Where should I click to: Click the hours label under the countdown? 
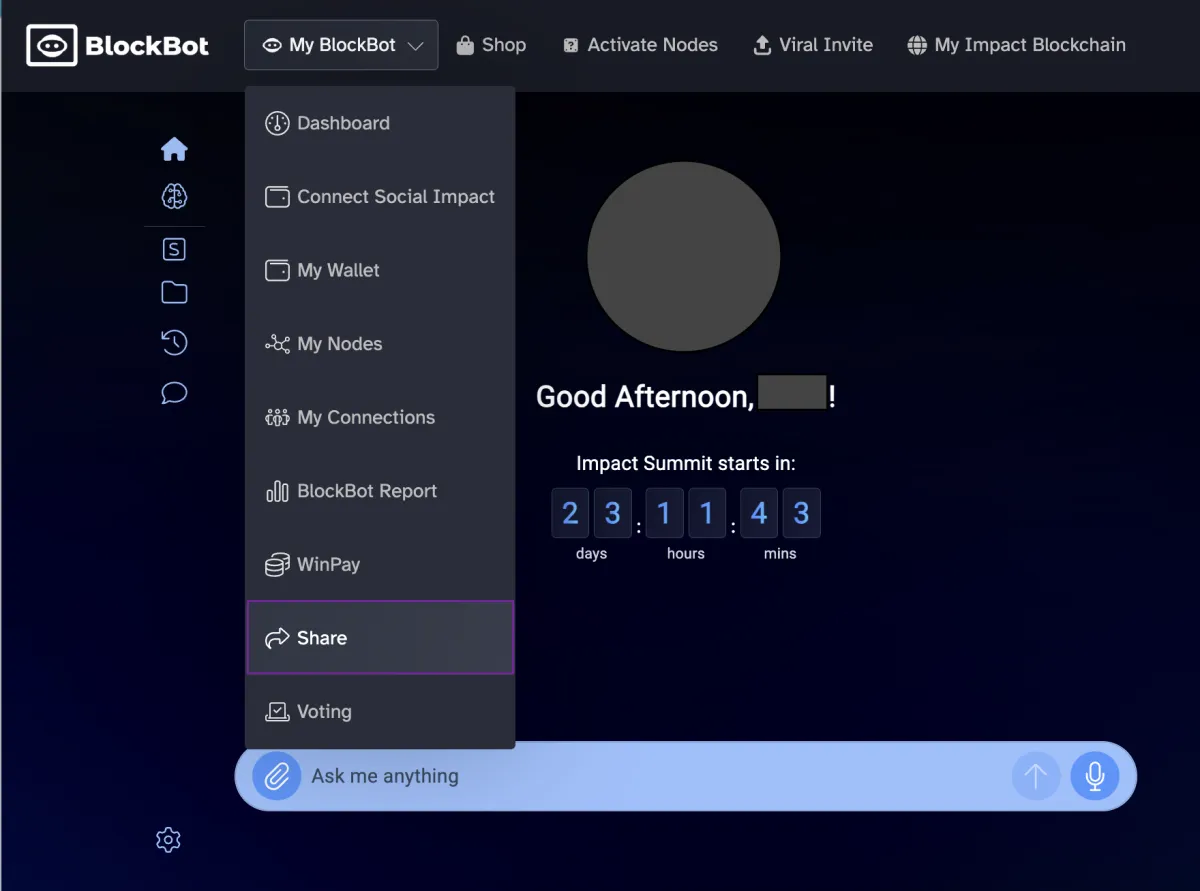686,553
